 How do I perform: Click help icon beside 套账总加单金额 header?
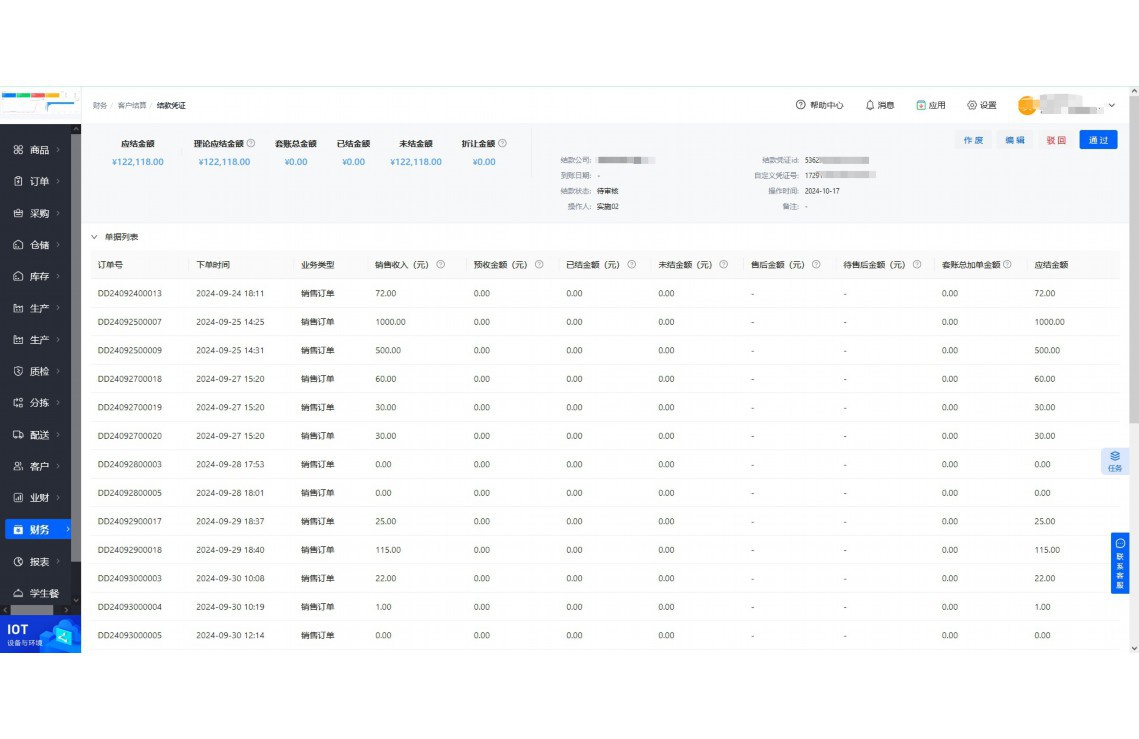[x=1007, y=265]
